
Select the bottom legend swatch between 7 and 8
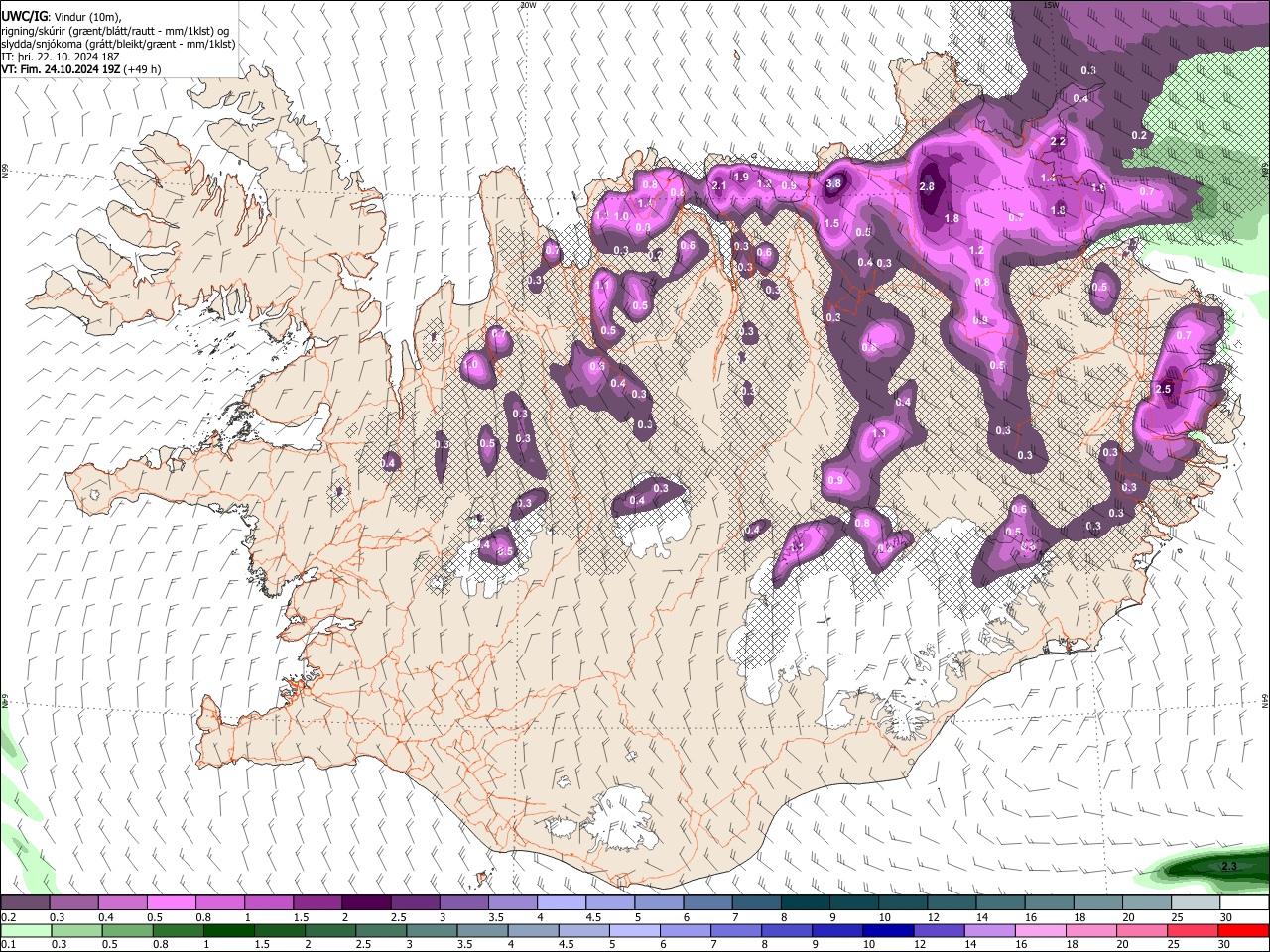[735, 930]
